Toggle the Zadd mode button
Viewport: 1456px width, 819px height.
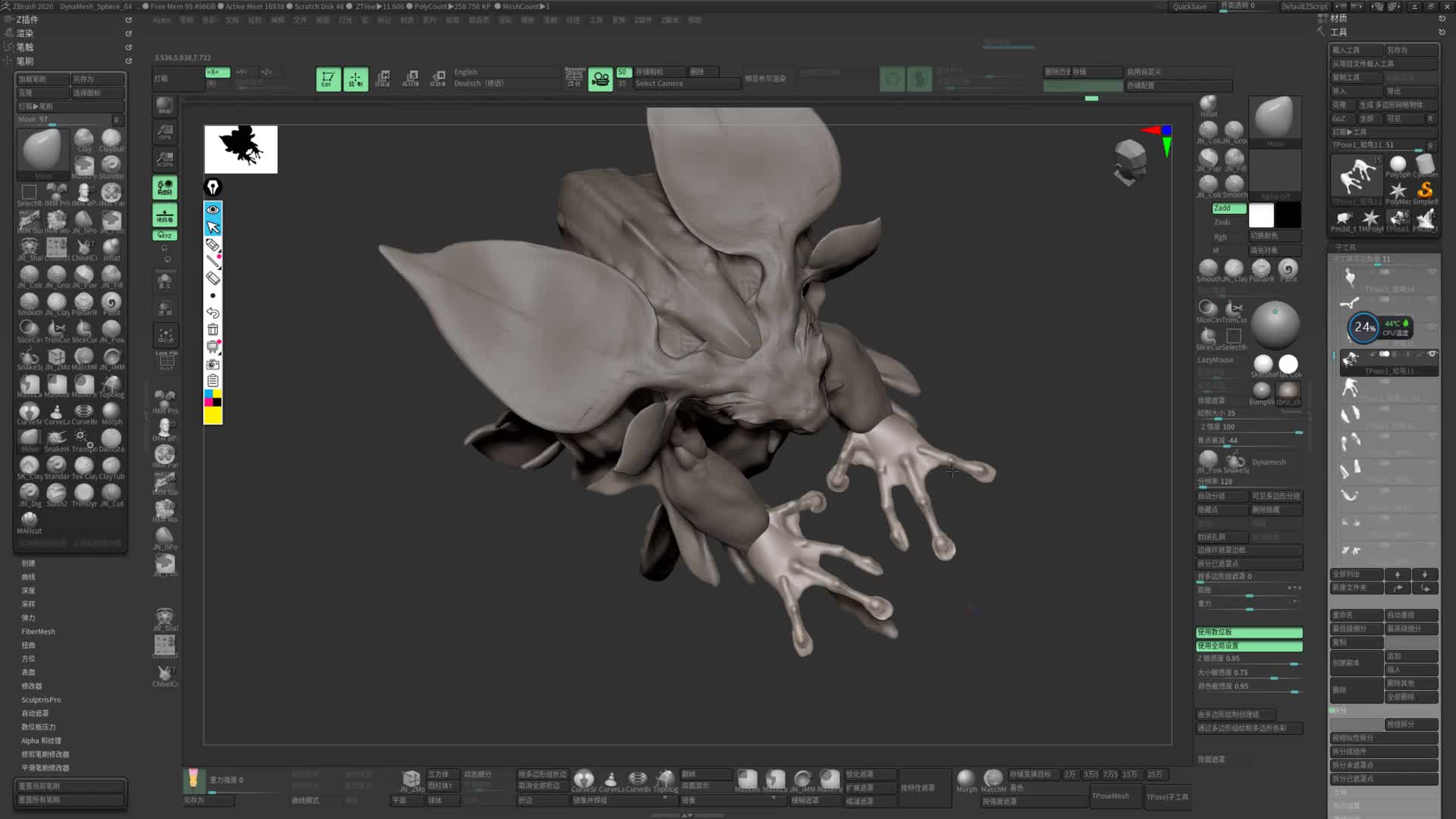[x=1228, y=208]
